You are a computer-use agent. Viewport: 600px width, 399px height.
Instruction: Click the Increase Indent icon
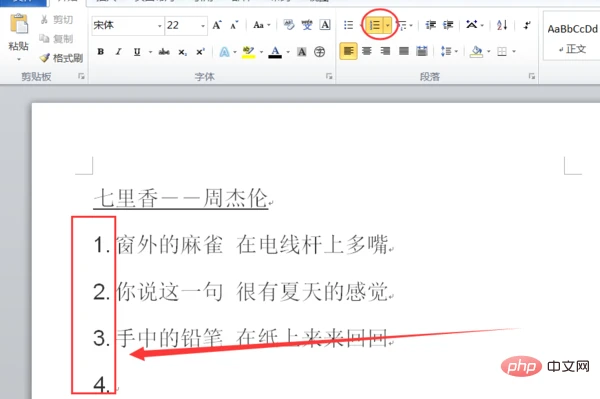pos(448,25)
